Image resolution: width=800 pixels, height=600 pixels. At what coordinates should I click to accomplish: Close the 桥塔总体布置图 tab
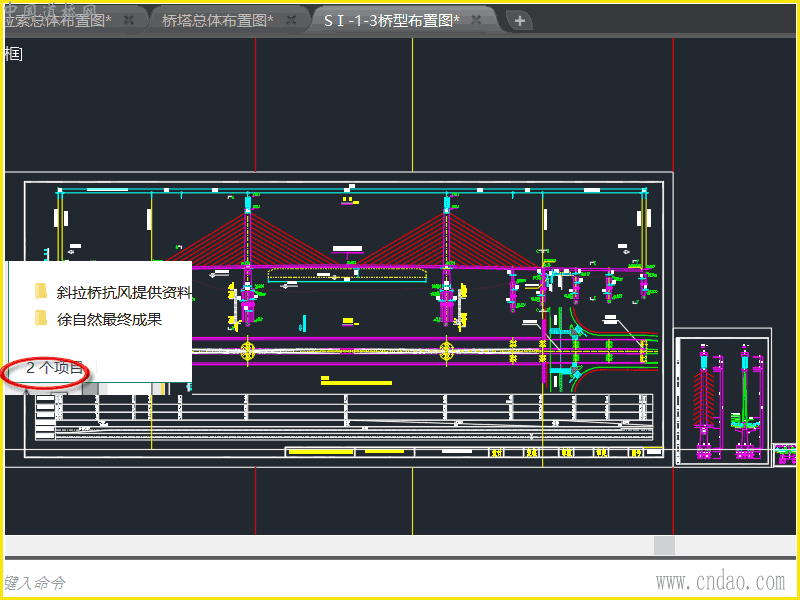click(x=291, y=20)
